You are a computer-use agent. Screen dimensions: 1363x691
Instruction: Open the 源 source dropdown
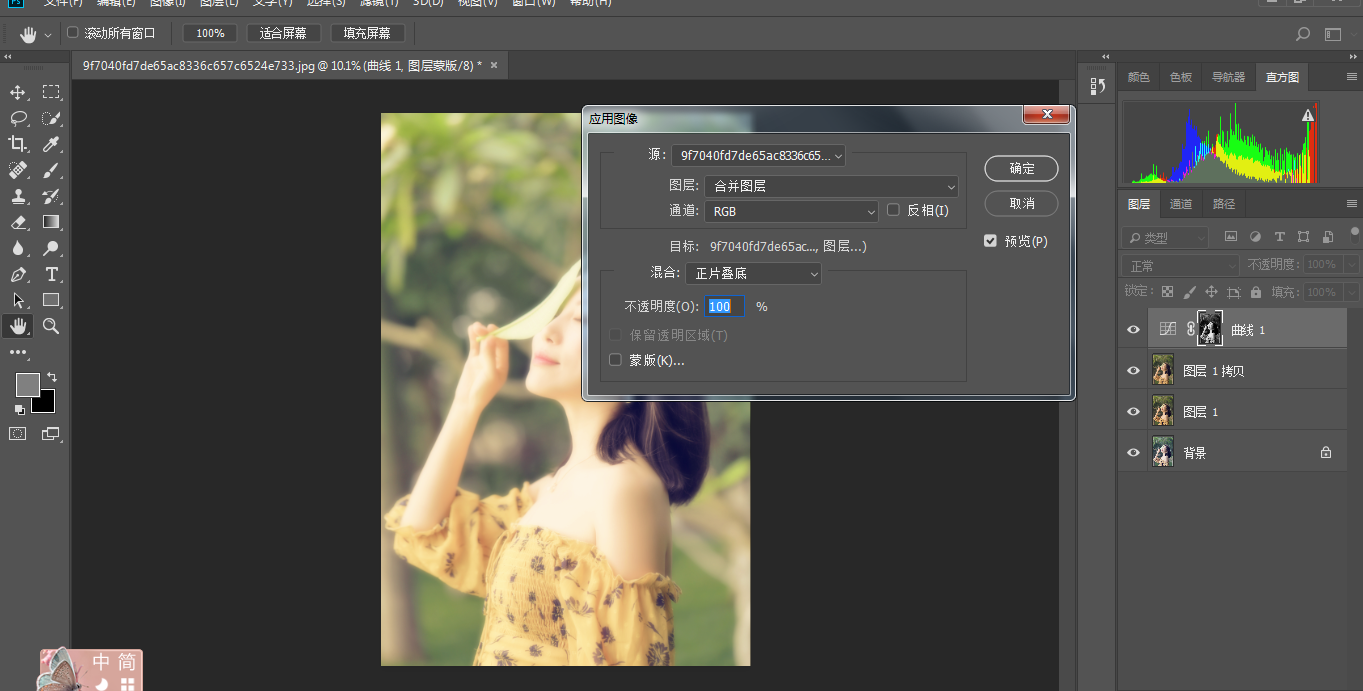click(x=759, y=155)
